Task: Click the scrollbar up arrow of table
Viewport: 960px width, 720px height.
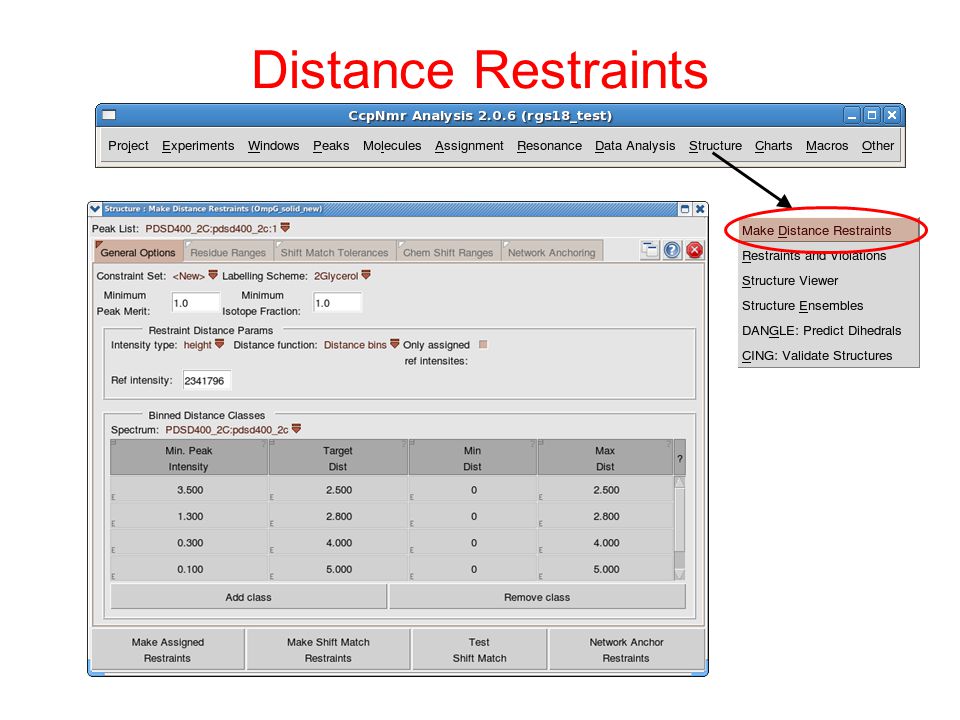Action: click(680, 482)
